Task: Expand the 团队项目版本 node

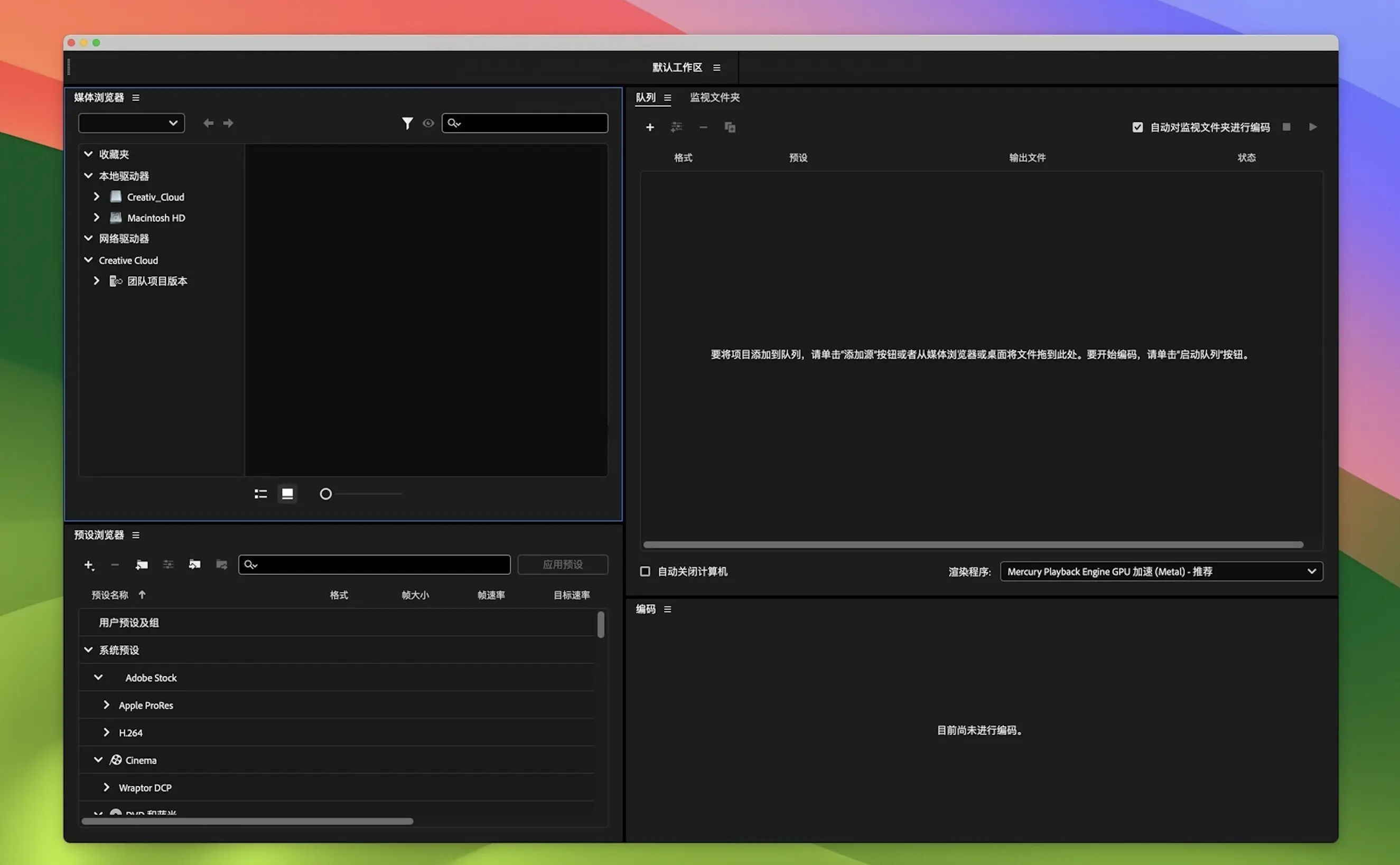Action: [x=96, y=281]
